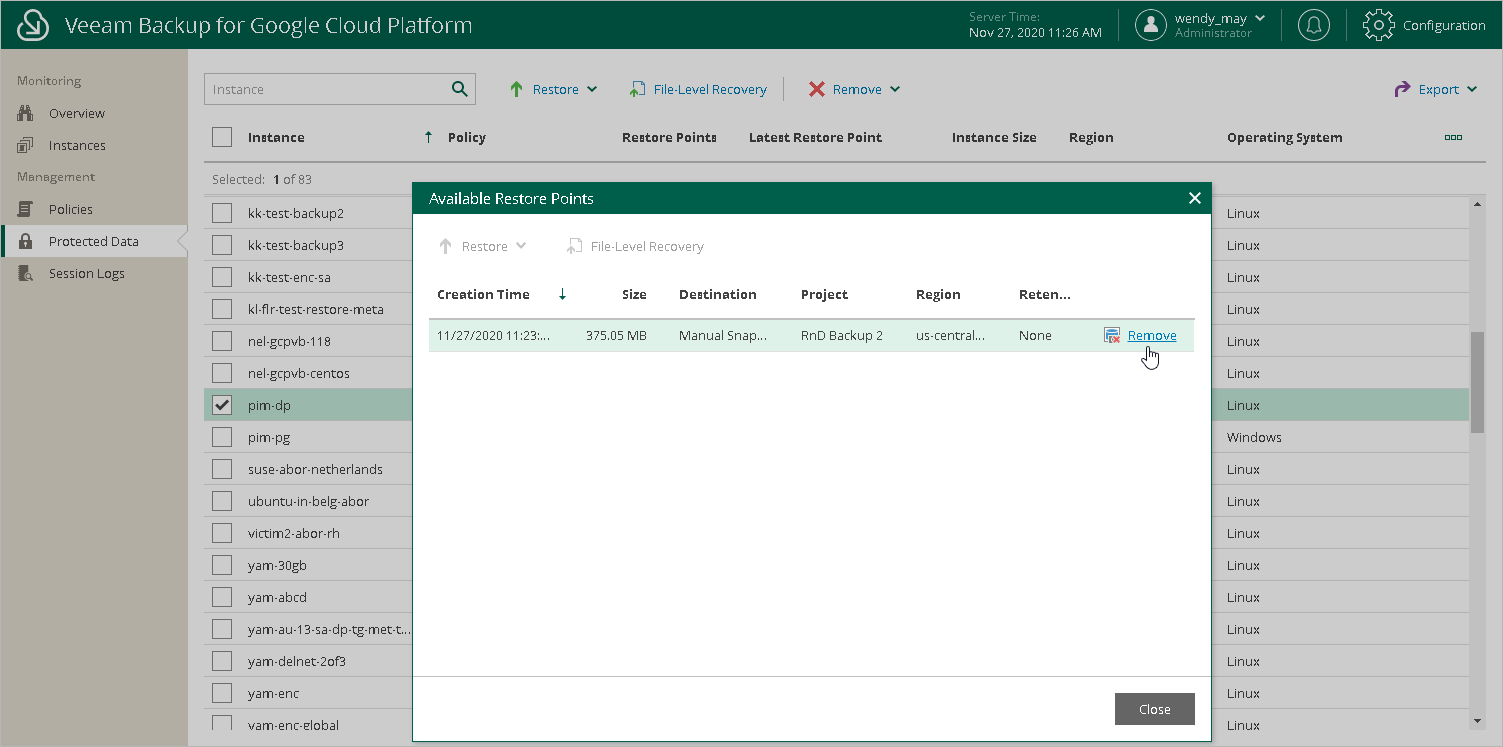1503x747 pixels.
Task: Go to Policies in the sidebar
Action: coord(70,209)
